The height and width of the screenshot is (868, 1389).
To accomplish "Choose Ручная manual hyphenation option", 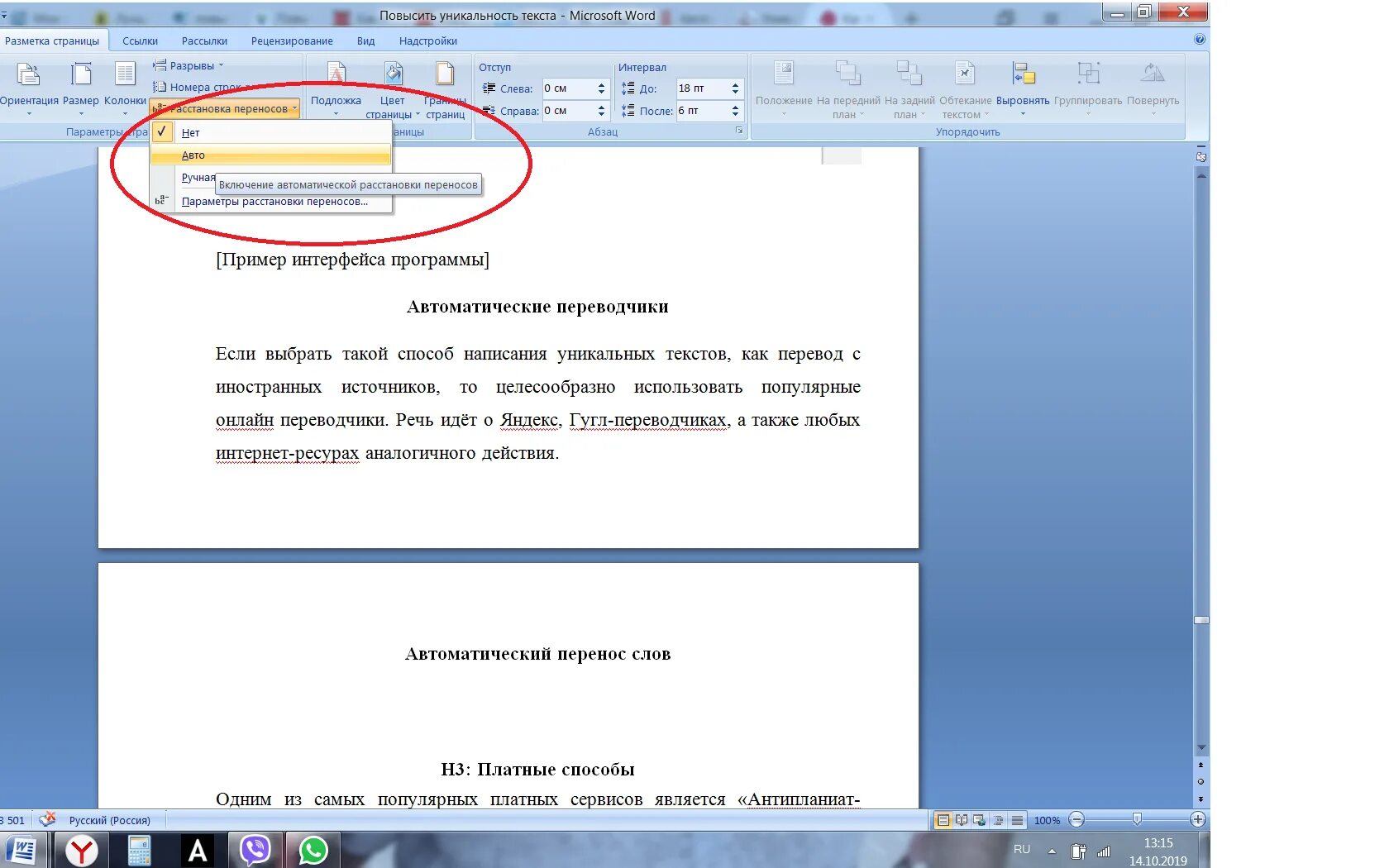I will click(198, 177).
